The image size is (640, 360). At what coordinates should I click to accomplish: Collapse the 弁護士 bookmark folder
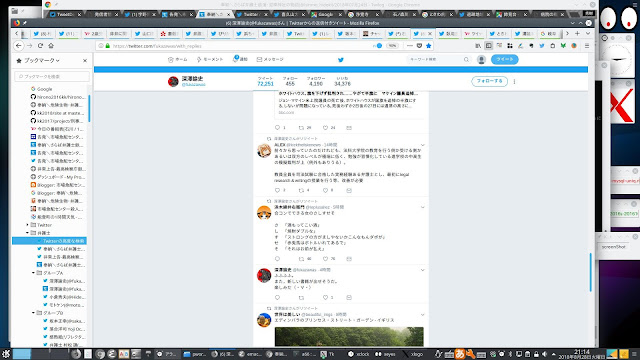tap(27, 233)
